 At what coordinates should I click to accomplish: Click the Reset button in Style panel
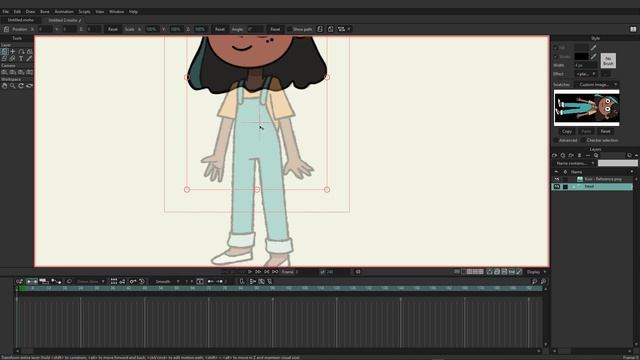[x=605, y=131]
